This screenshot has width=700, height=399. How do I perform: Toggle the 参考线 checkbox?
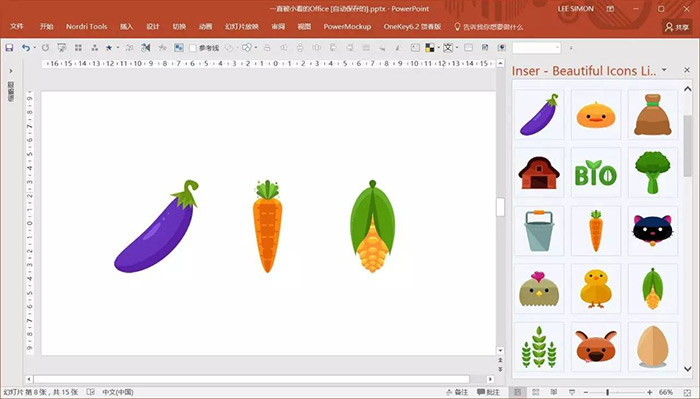tap(193, 48)
